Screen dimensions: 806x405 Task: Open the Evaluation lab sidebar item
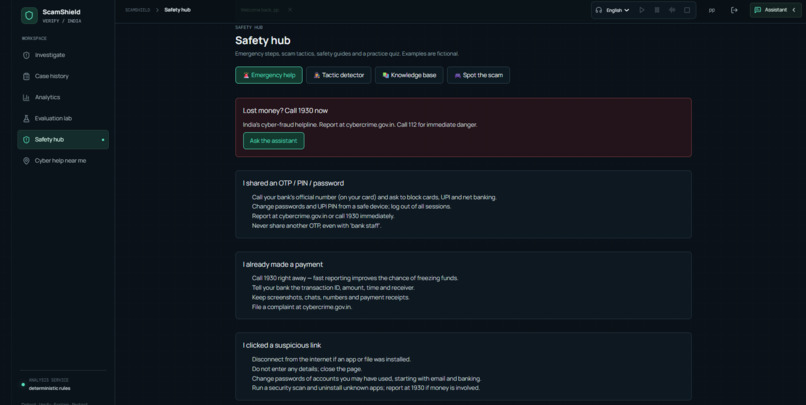pyautogui.click(x=63, y=118)
